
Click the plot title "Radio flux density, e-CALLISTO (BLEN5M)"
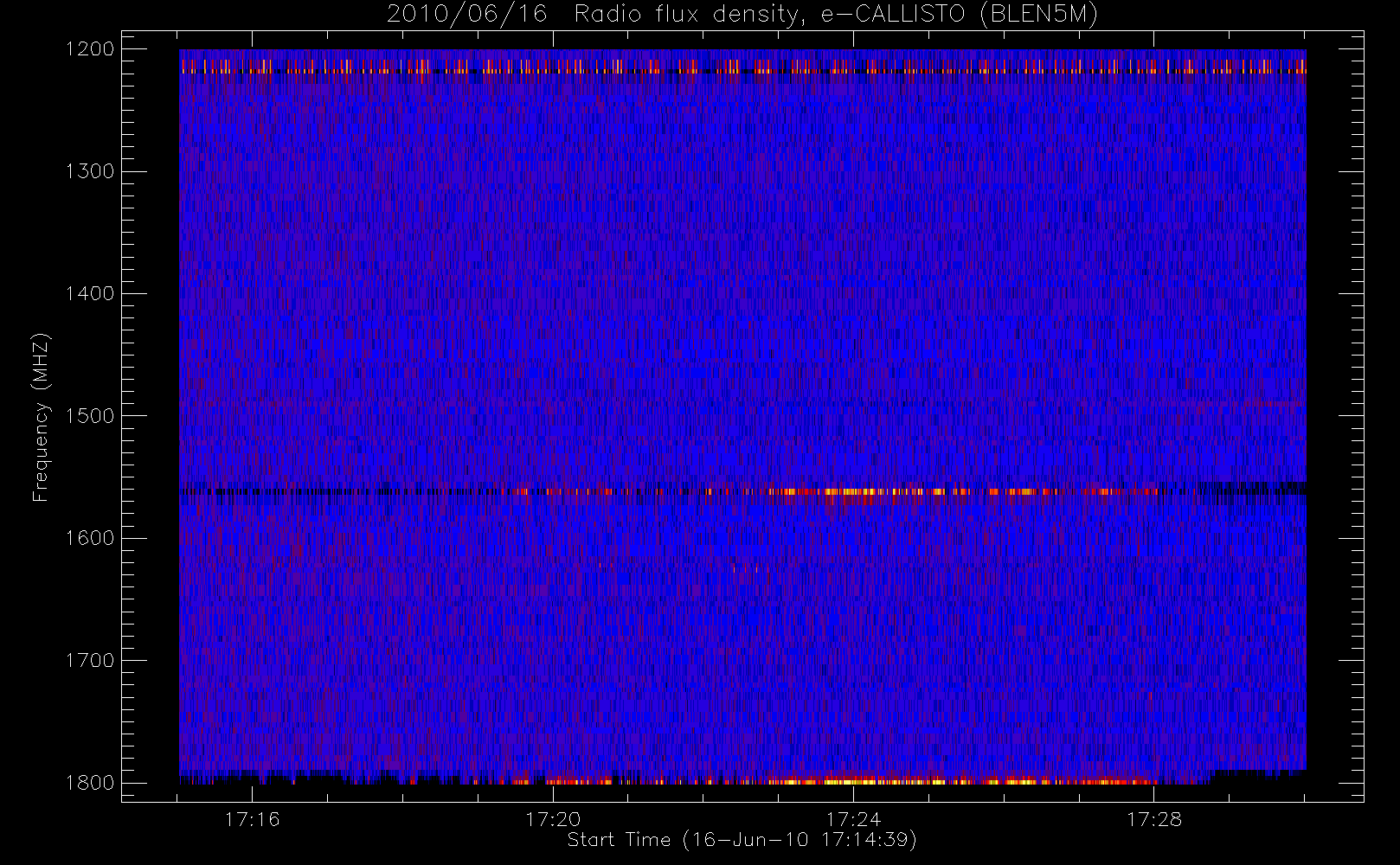pyautogui.click(x=836, y=15)
